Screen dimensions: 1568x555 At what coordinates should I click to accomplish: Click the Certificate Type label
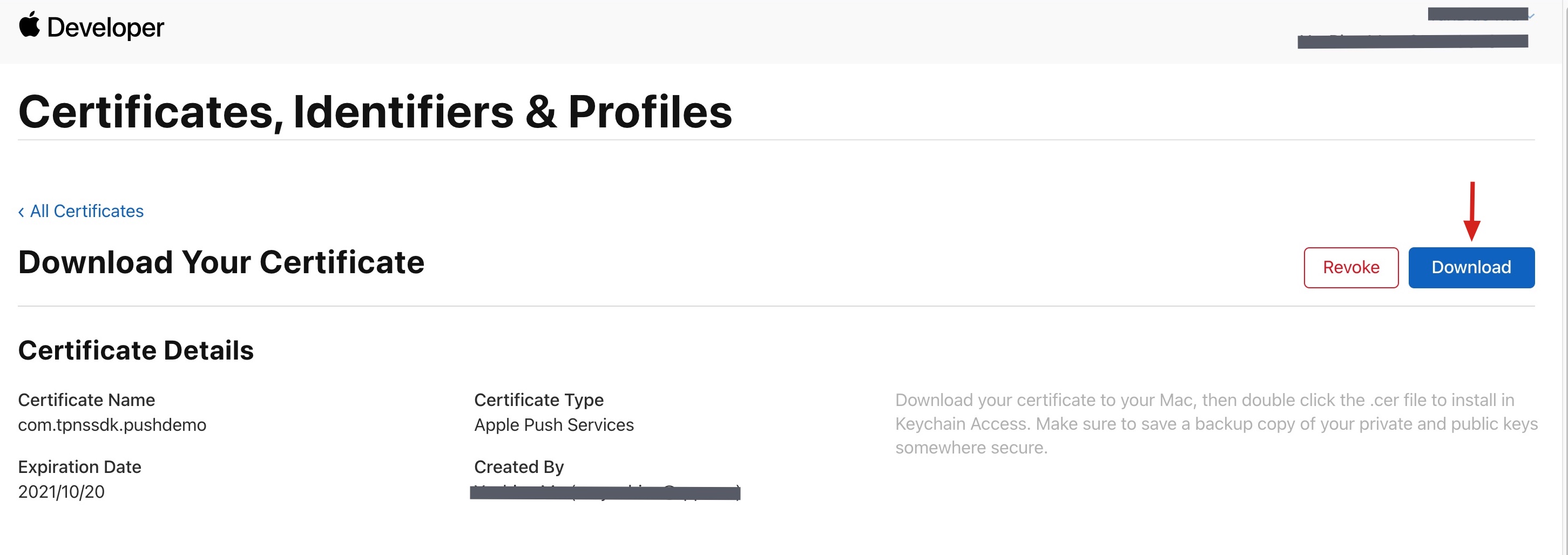click(x=539, y=400)
